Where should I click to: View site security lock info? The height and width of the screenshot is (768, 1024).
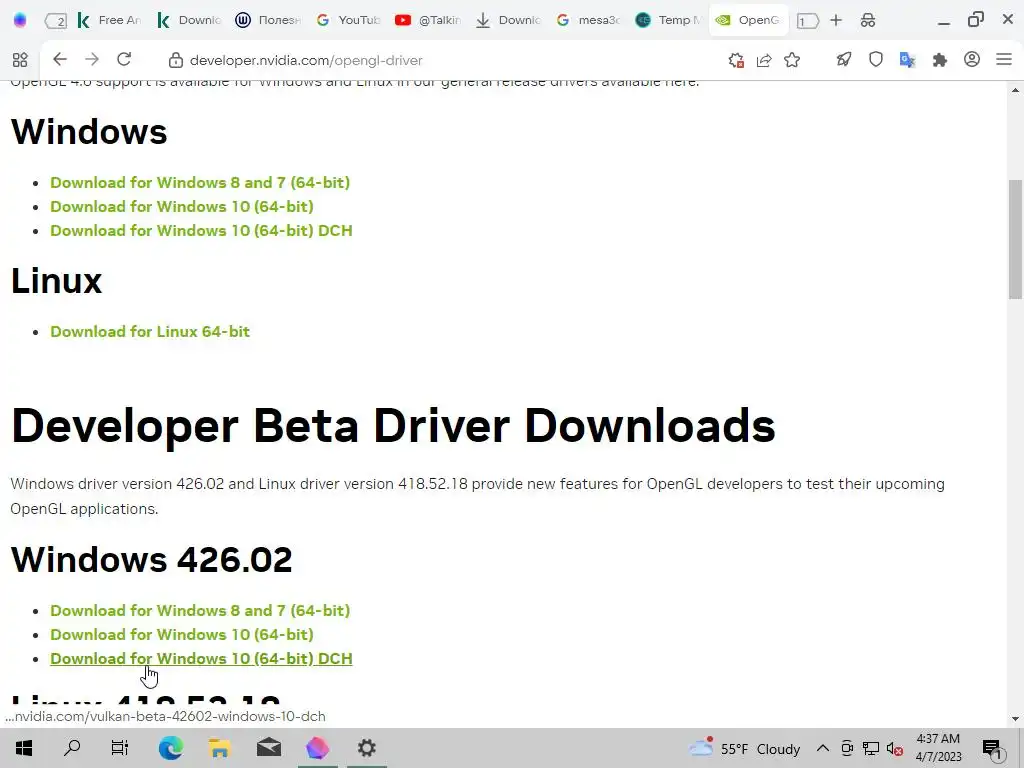coord(176,60)
